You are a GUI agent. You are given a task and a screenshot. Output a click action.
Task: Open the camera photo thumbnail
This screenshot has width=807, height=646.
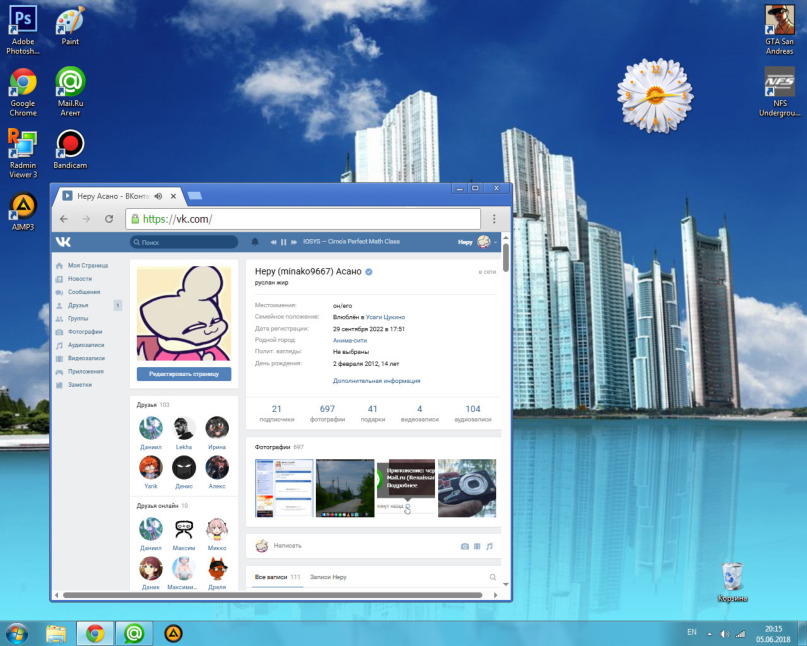[x=467, y=488]
